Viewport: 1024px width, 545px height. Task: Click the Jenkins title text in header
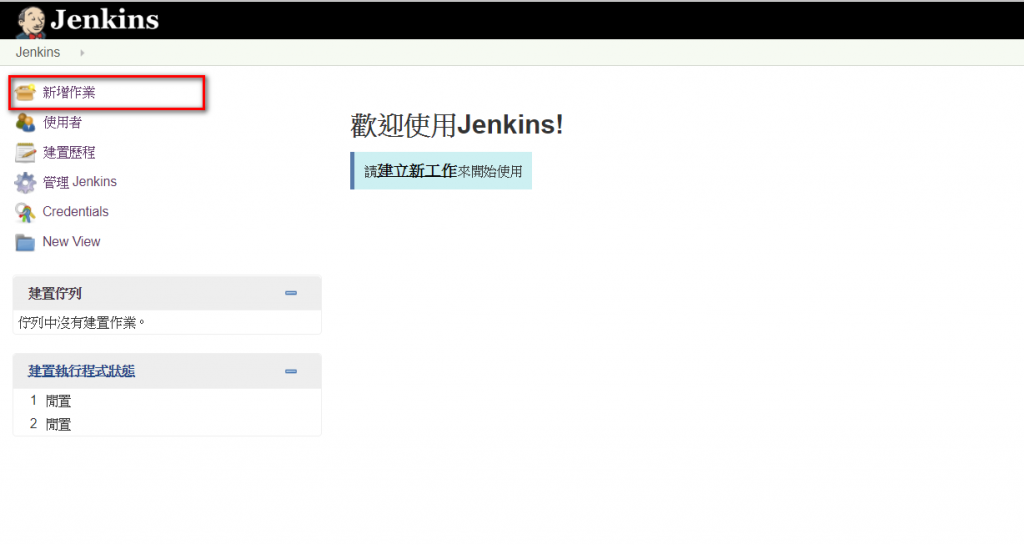(x=104, y=20)
